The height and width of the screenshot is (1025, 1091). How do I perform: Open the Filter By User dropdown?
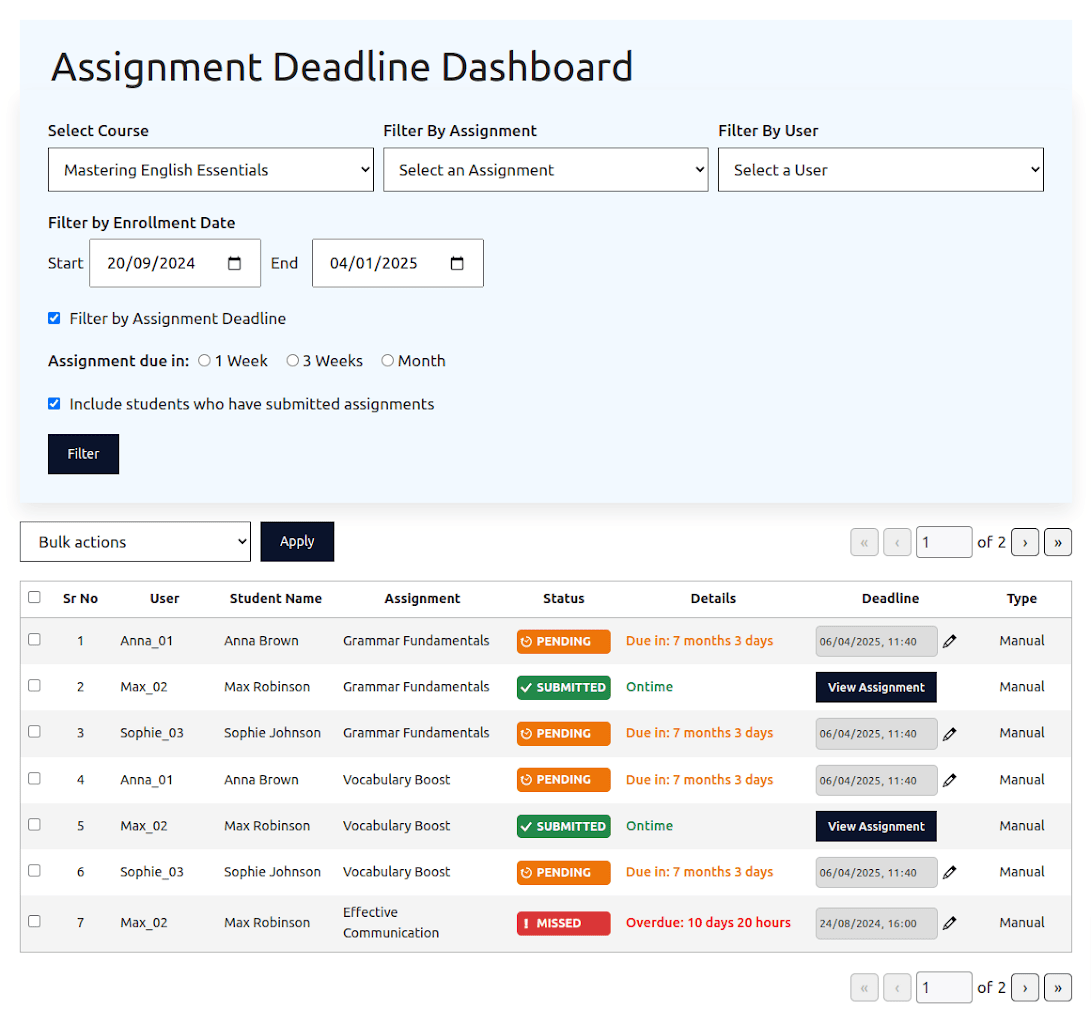click(x=880, y=170)
